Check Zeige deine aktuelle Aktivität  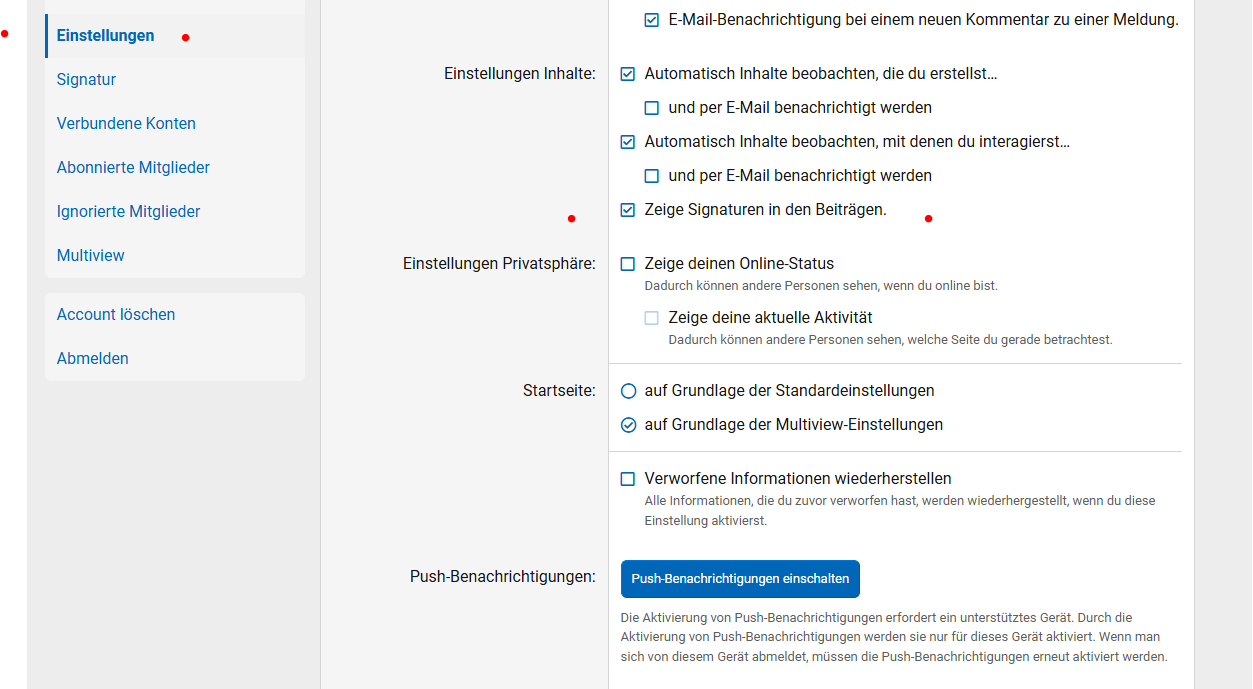[x=652, y=318]
